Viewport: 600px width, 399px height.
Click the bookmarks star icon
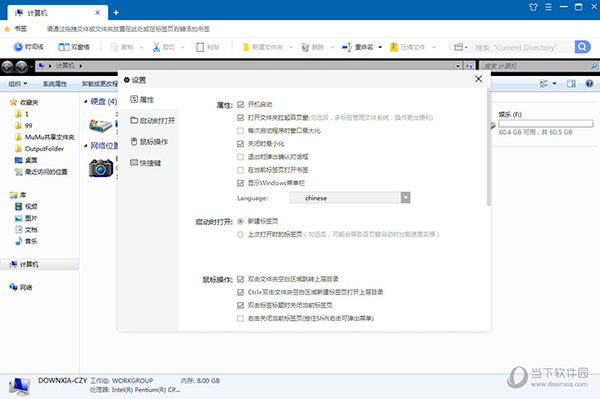(7, 29)
